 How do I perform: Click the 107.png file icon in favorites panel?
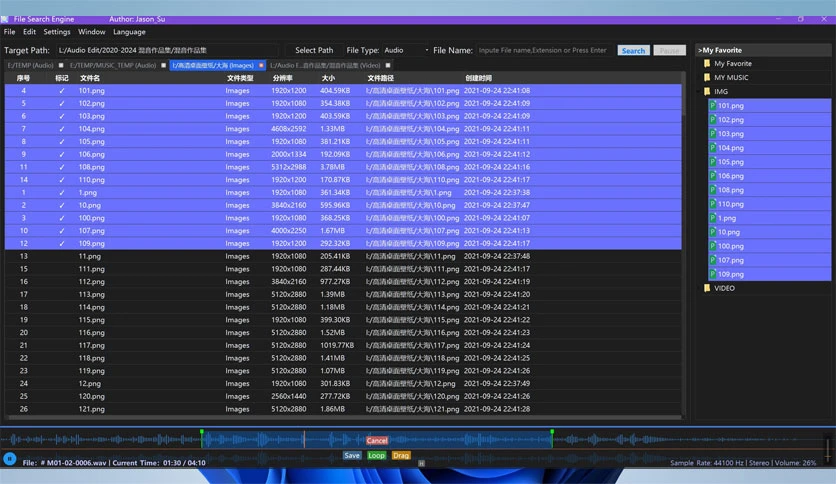tap(712, 260)
